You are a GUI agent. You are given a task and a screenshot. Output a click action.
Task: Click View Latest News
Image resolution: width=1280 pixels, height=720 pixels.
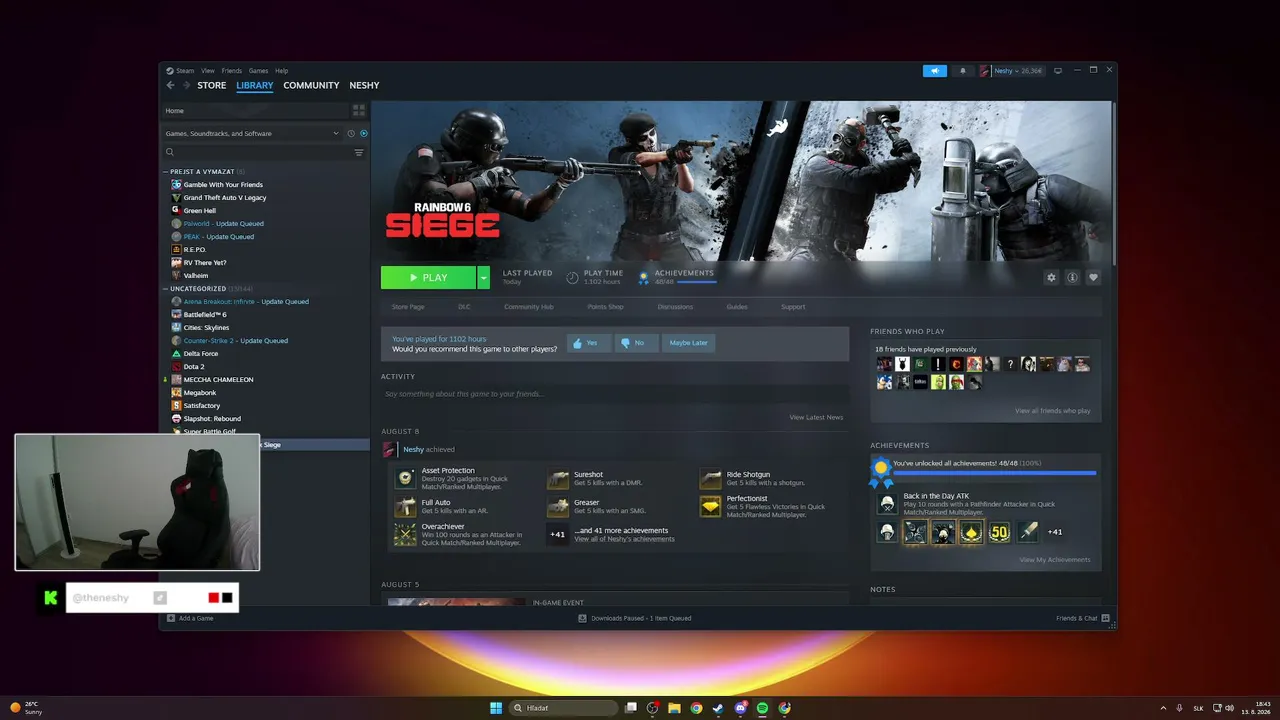point(816,417)
